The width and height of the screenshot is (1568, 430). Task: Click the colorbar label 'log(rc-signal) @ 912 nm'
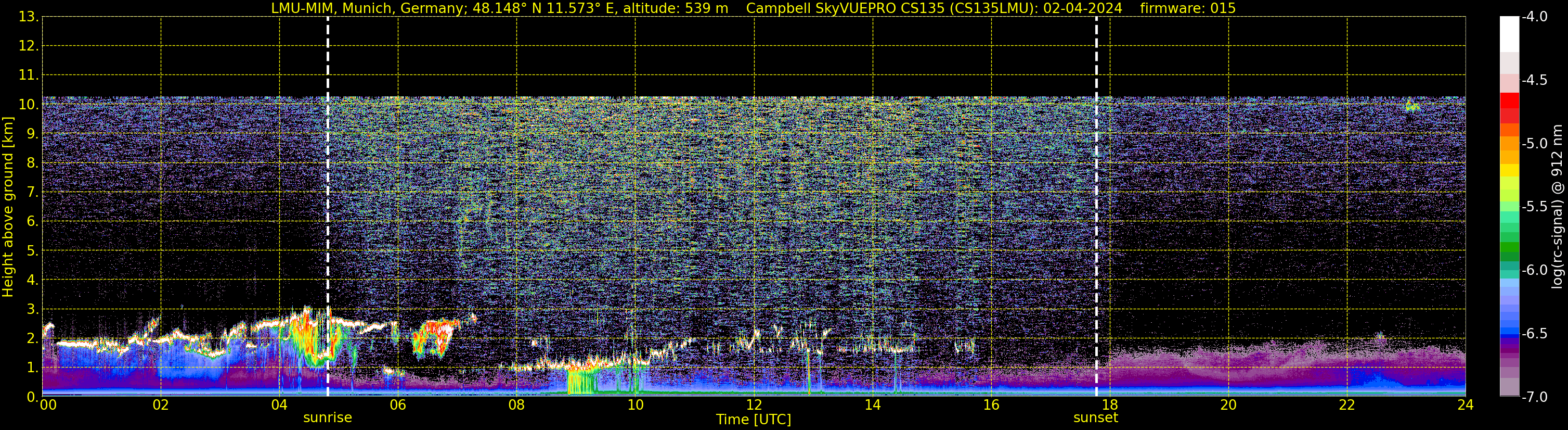point(1557,207)
